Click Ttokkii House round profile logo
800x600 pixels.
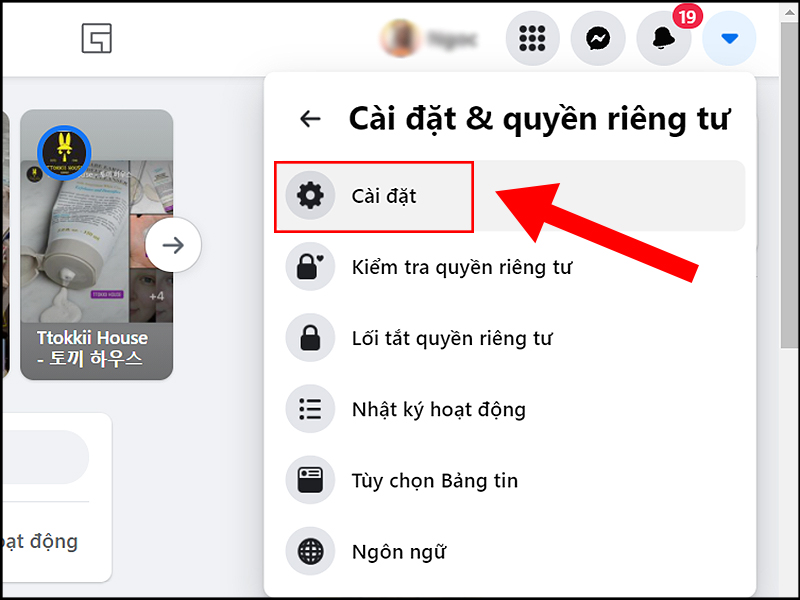pyautogui.click(x=64, y=153)
